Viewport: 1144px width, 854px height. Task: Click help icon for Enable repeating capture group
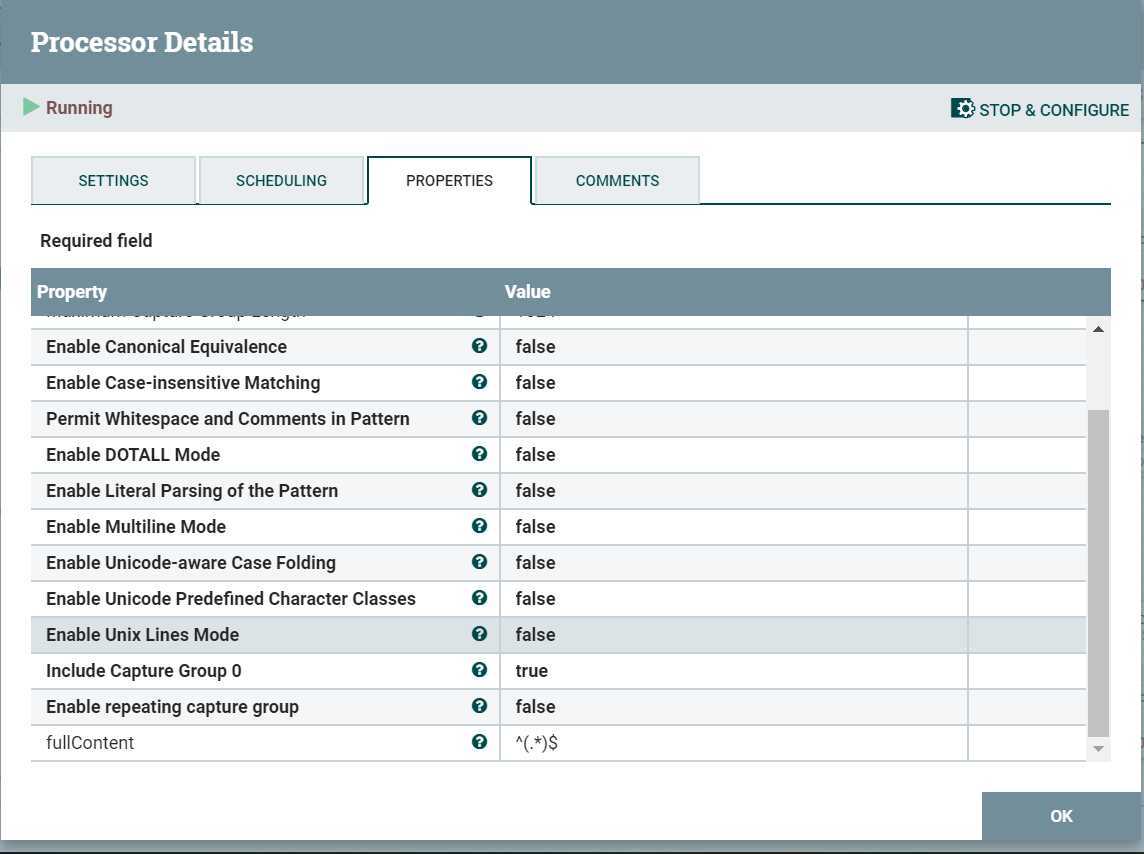pos(479,705)
